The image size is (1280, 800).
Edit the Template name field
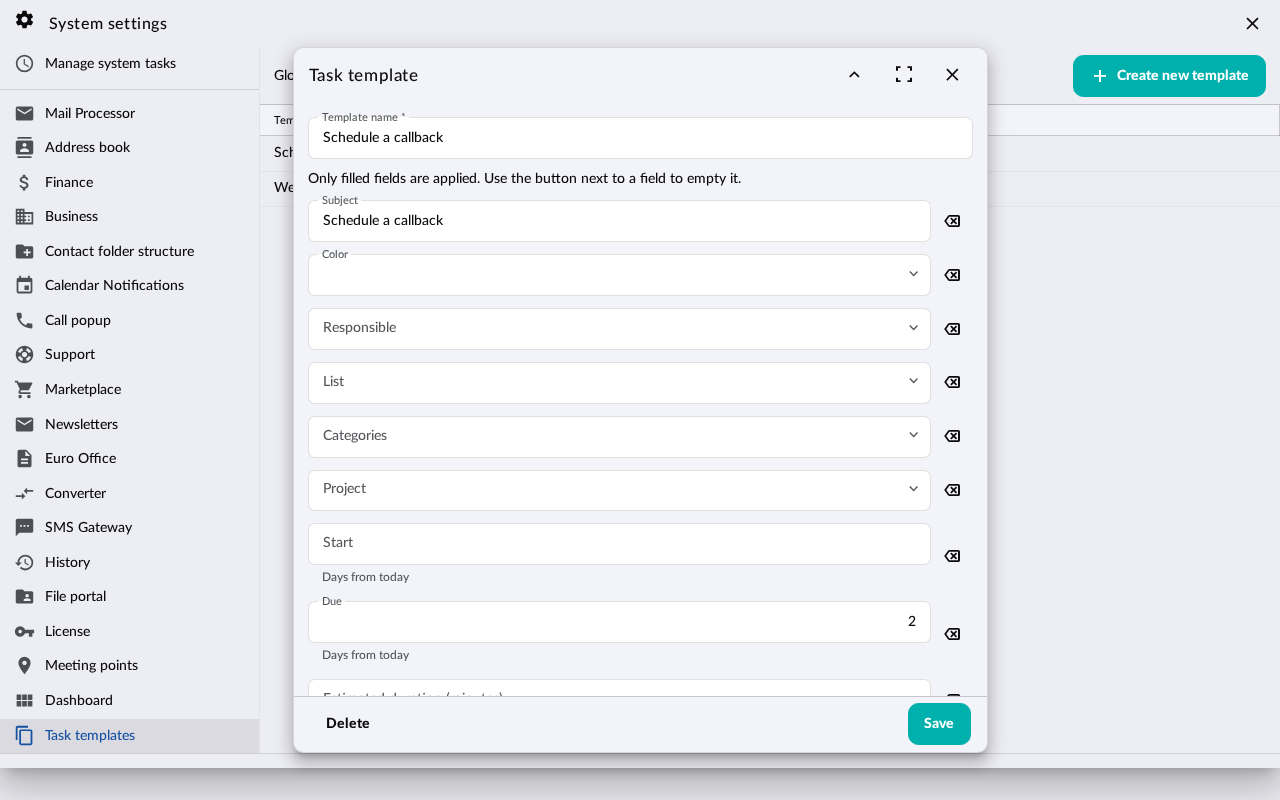coord(640,138)
